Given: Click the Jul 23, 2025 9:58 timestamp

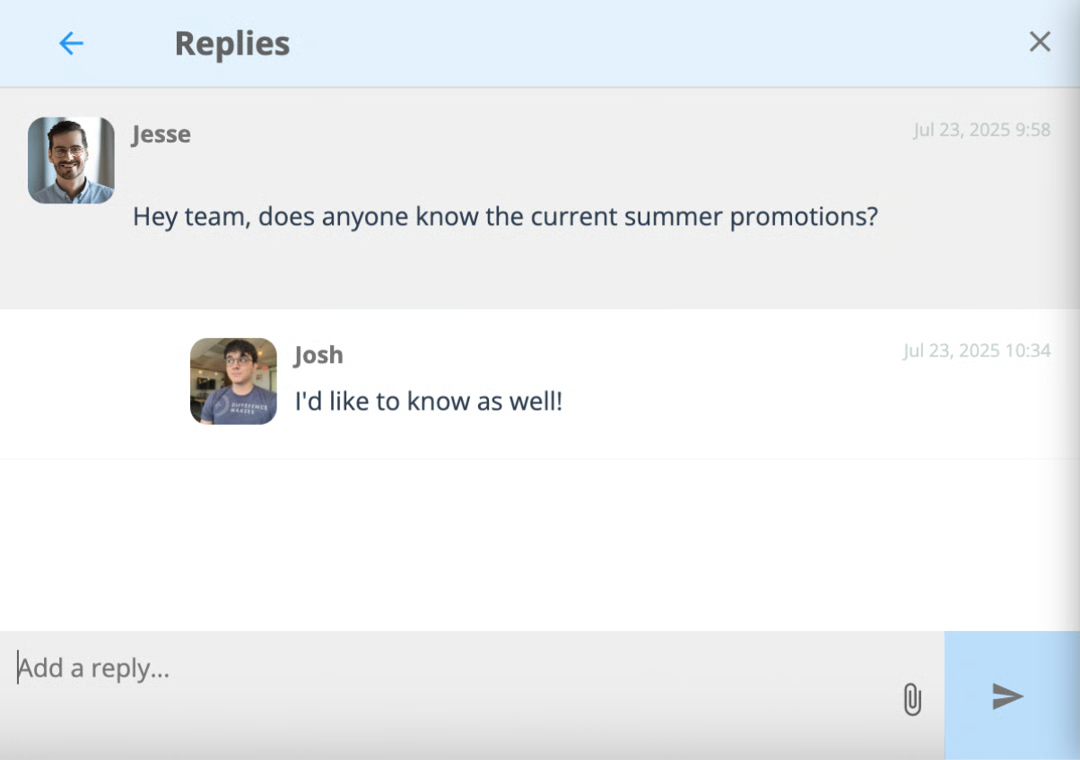Looking at the screenshot, I should point(982,130).
